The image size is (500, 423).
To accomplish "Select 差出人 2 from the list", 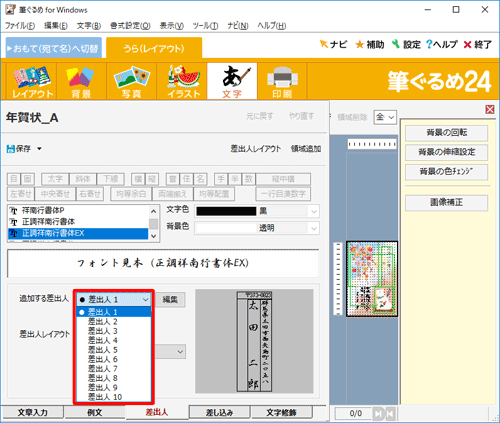I will pos(114,322).
